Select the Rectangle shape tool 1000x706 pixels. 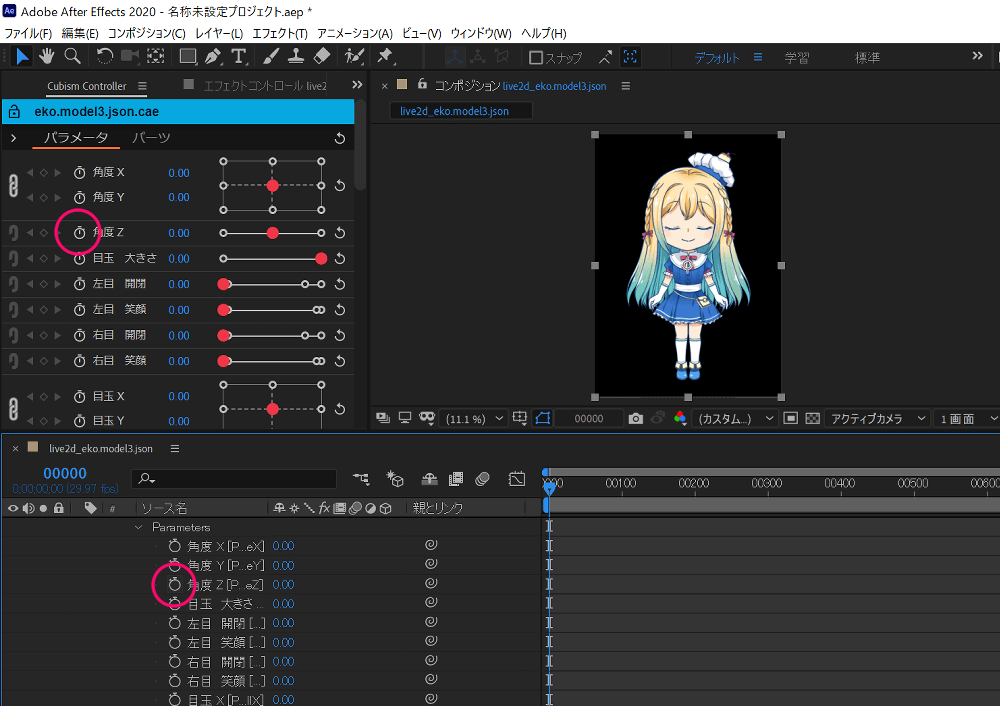pos(188,57)
